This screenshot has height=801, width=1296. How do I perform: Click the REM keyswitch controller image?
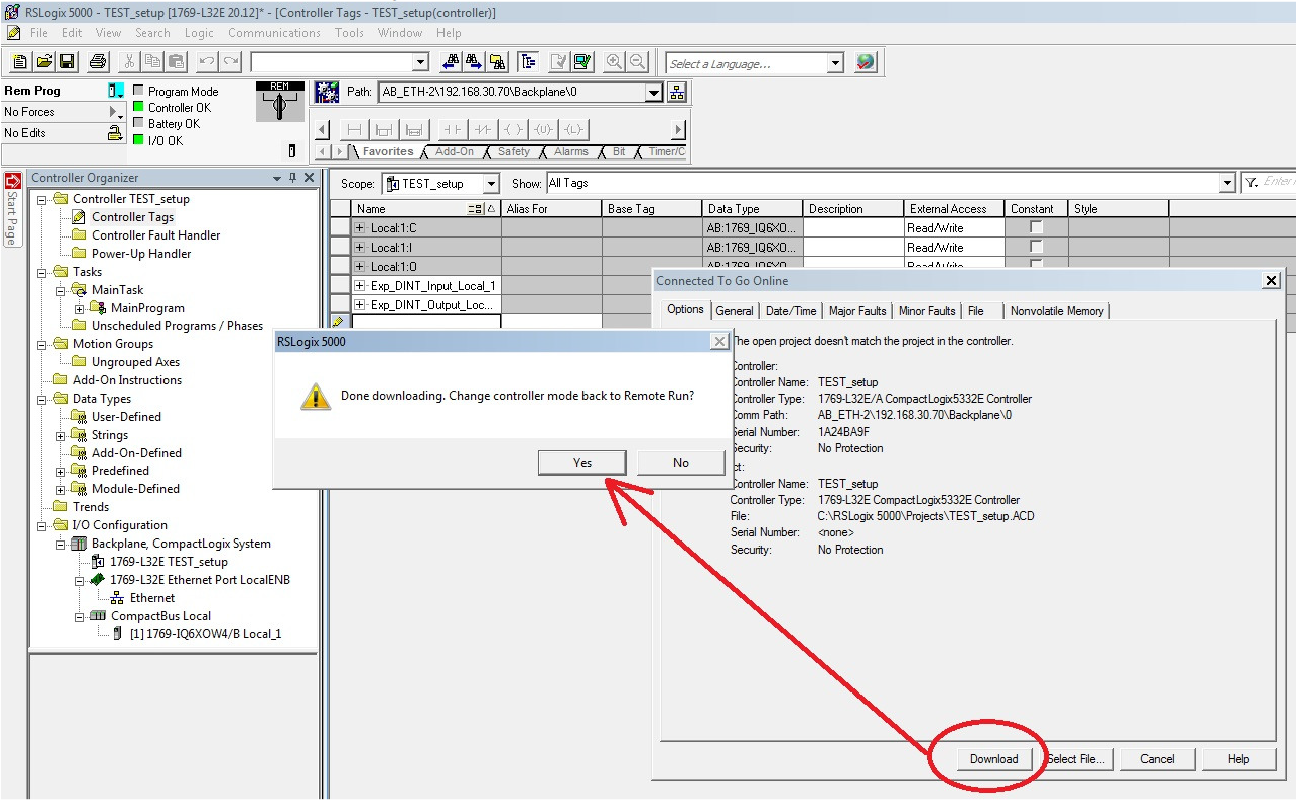point(280,101)
